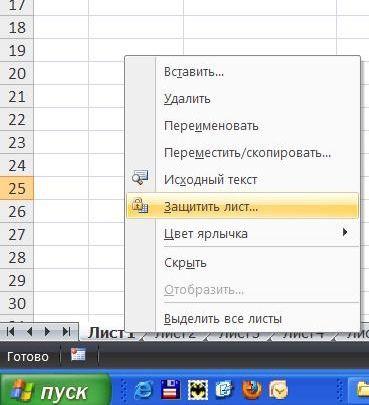Click the lock icon beside Защитить лист
Screen dimensions: 369x405
[140, 205]
